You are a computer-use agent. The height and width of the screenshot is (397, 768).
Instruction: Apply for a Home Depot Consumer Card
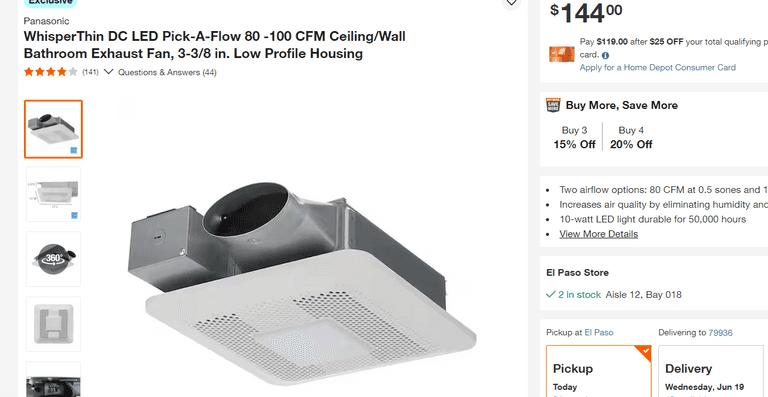(657, 68)
